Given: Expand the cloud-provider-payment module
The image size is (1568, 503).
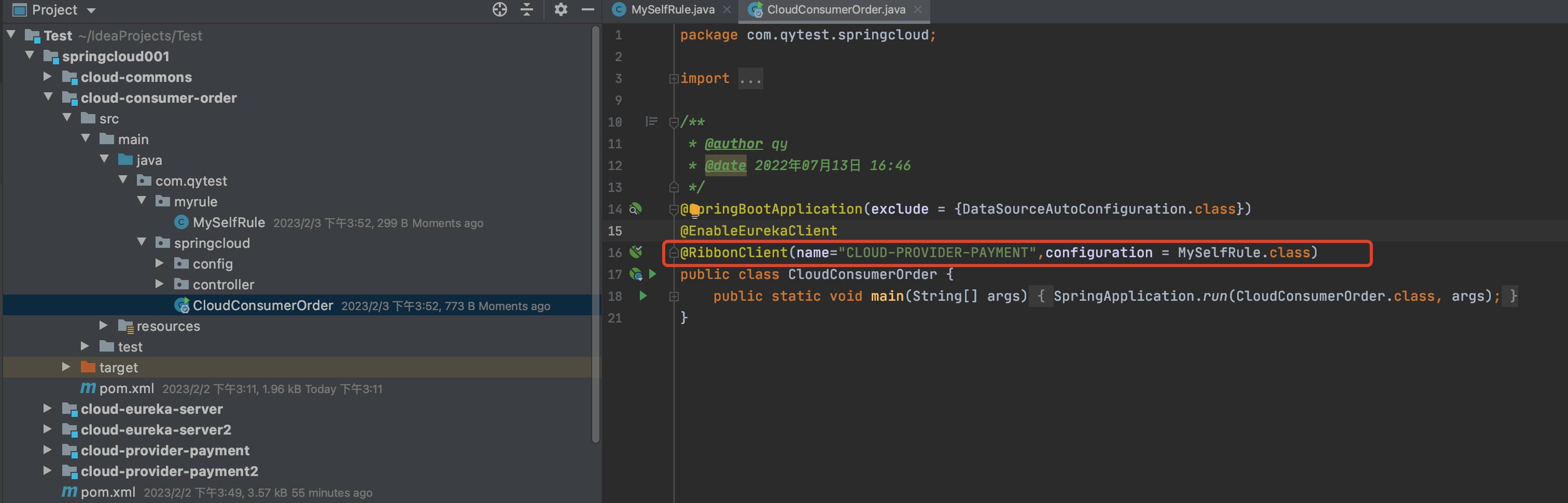Looking at the screenshot, I should point(48,450).
